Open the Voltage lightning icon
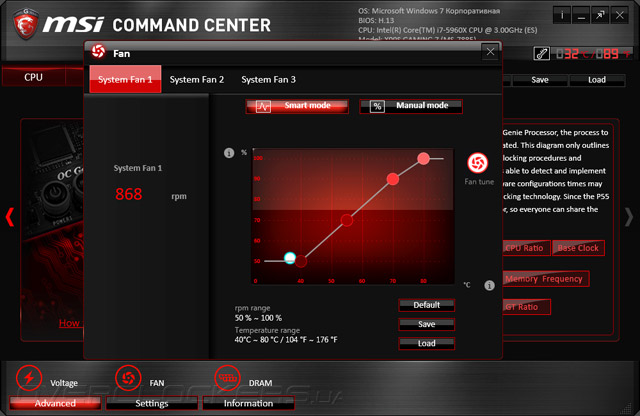Image resolution: width=640 pixels, height=416 pixels. click(x=29, y=378)
